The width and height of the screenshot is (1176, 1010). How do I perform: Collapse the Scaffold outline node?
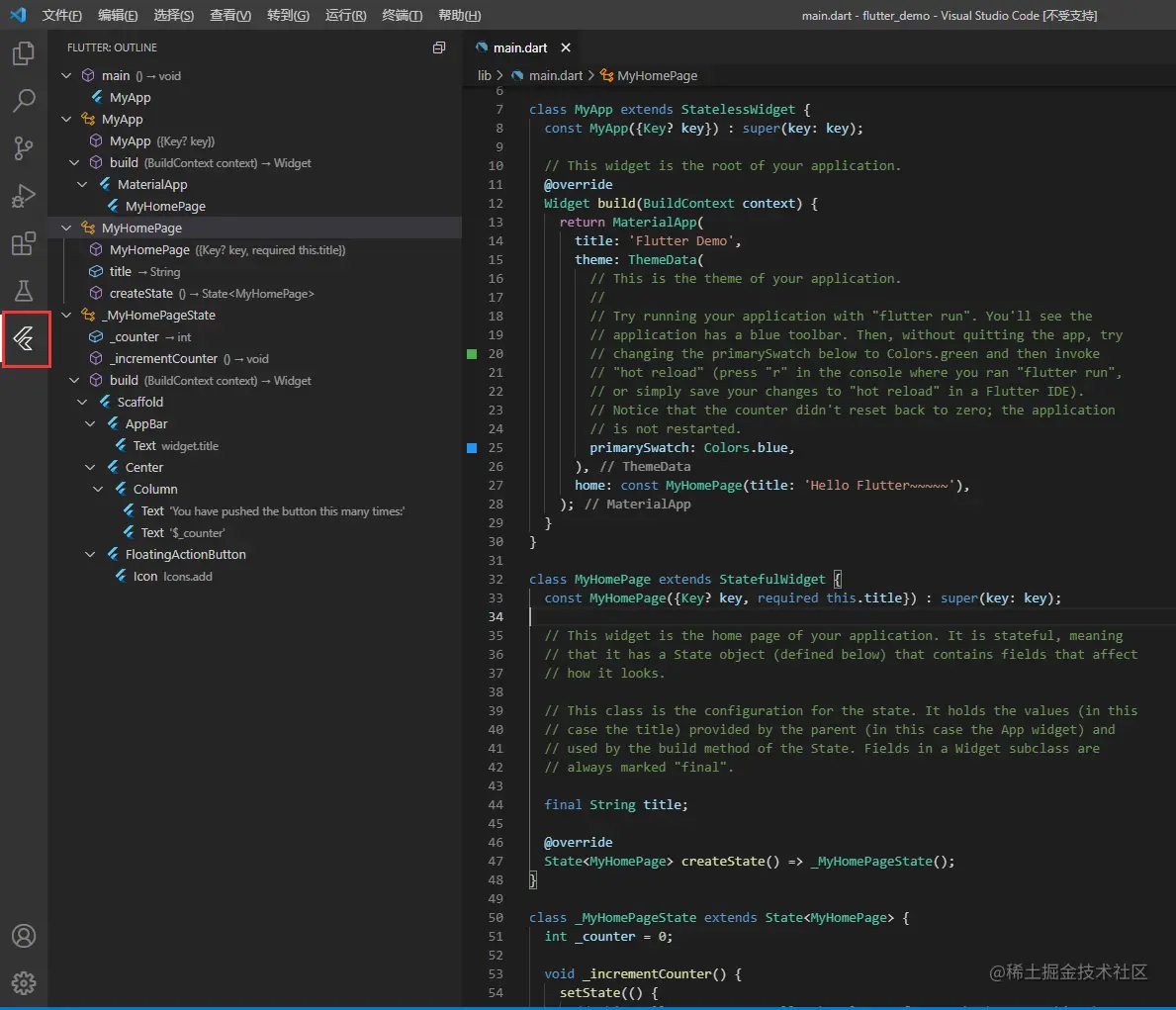pyautogui.click(x=82, y=402)
